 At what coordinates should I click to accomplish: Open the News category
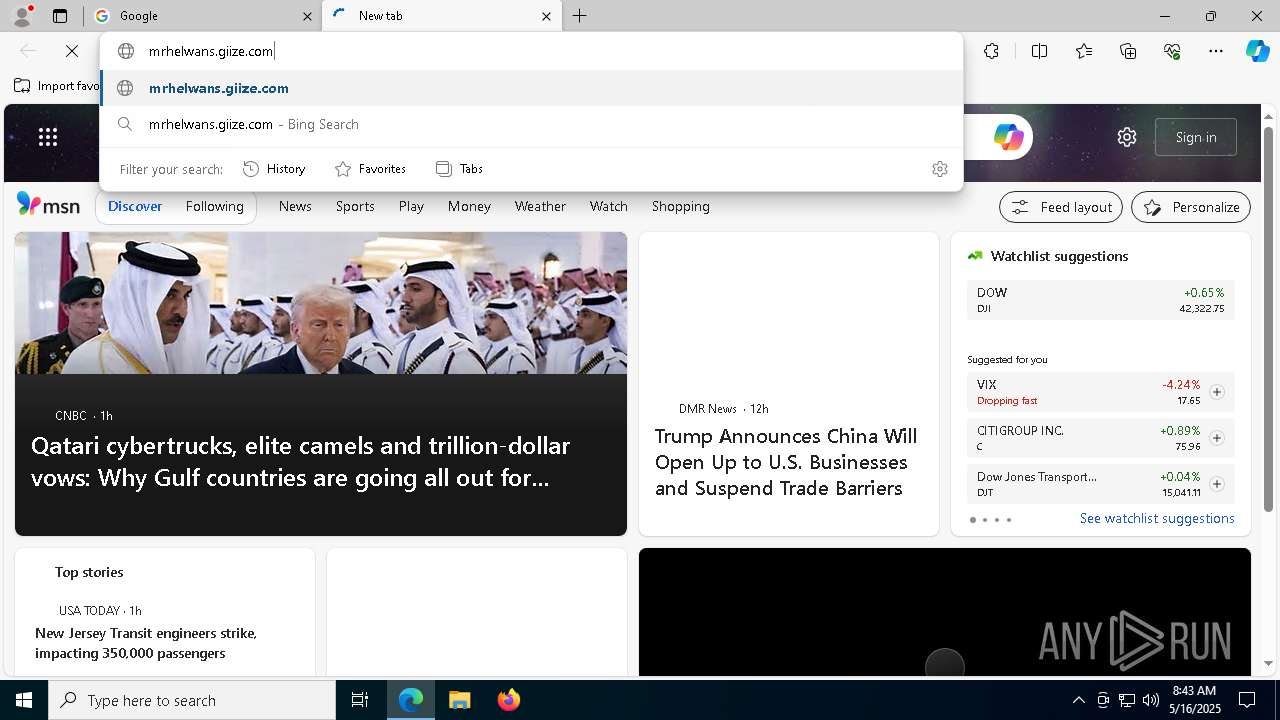pyautogui.click(x=295, y=206)
